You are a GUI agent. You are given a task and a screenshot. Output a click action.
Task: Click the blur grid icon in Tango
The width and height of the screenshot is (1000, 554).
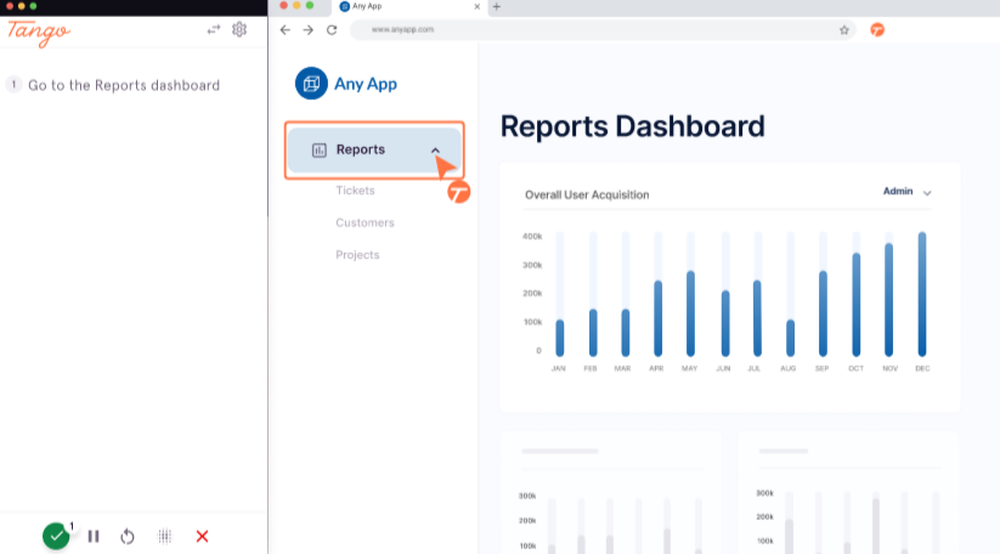165,537
